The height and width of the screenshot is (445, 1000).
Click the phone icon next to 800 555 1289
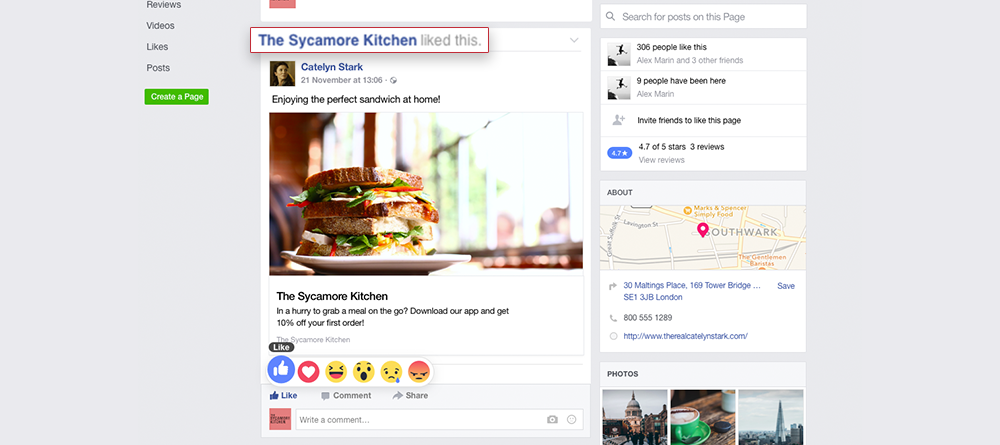[x=614, y=317]
